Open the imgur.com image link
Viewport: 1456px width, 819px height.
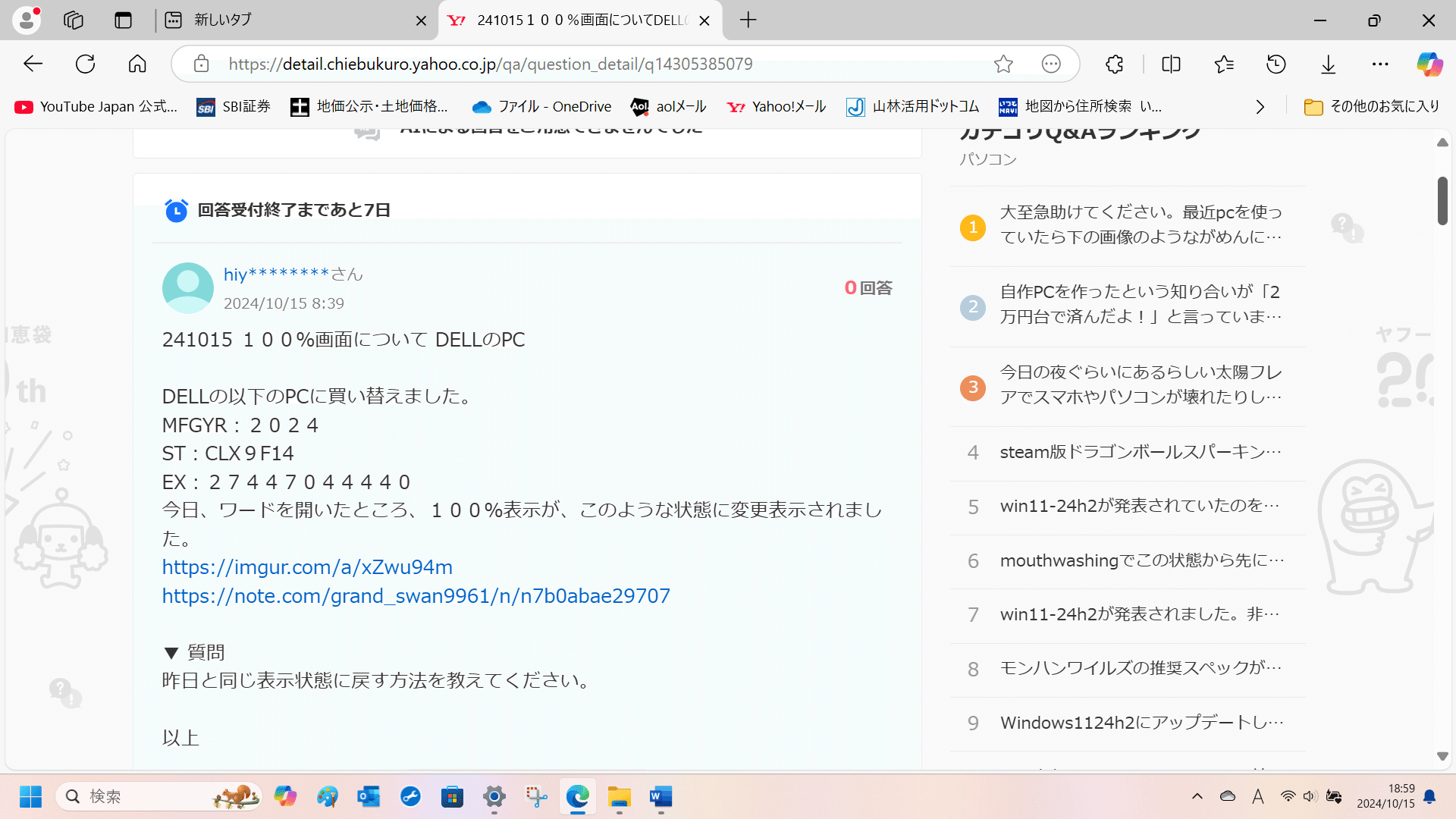click(x=306, y=566)
